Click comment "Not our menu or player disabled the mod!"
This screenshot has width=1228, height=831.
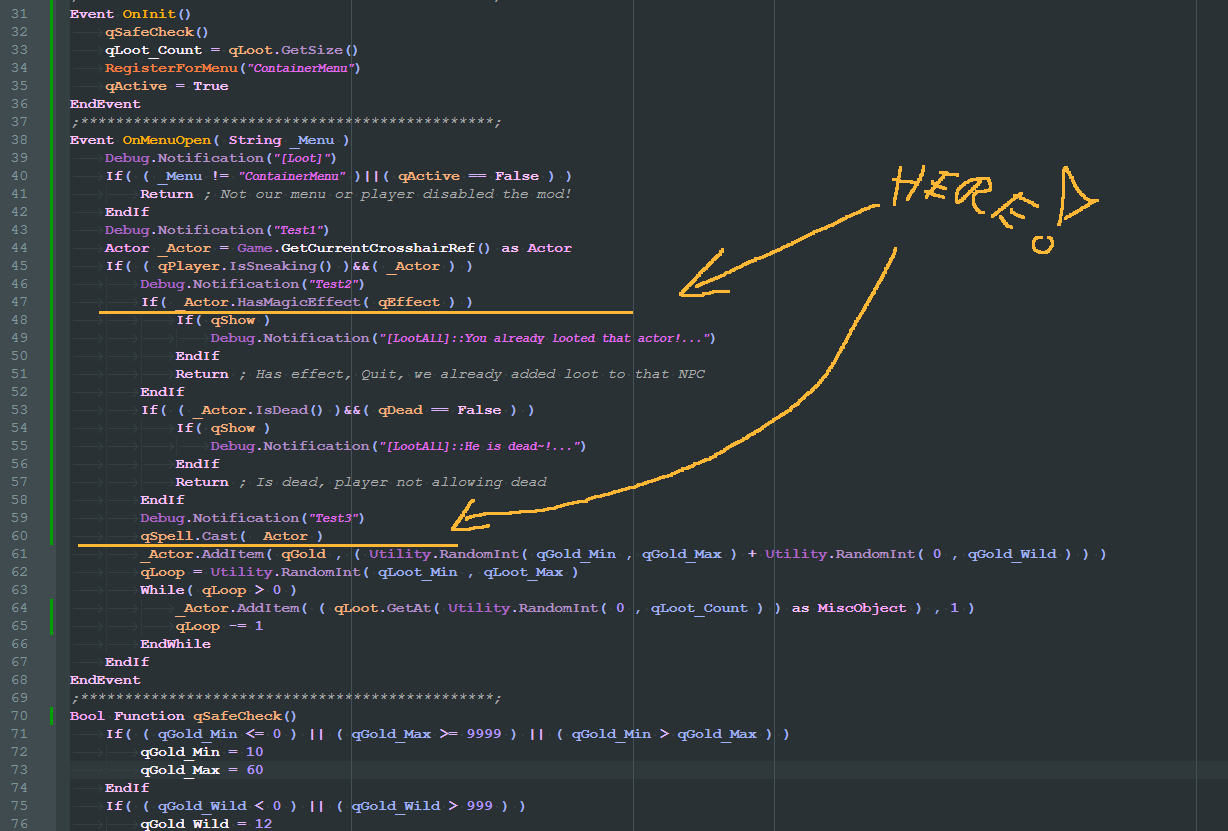[396, 194]
